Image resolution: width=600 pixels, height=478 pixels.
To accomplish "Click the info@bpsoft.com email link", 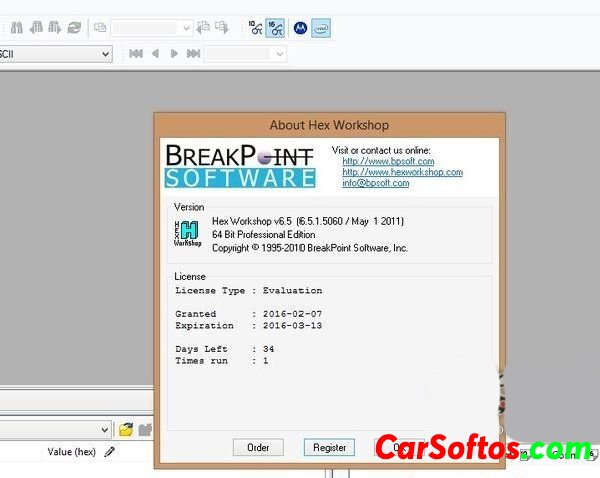I will (x=375, y=183).
